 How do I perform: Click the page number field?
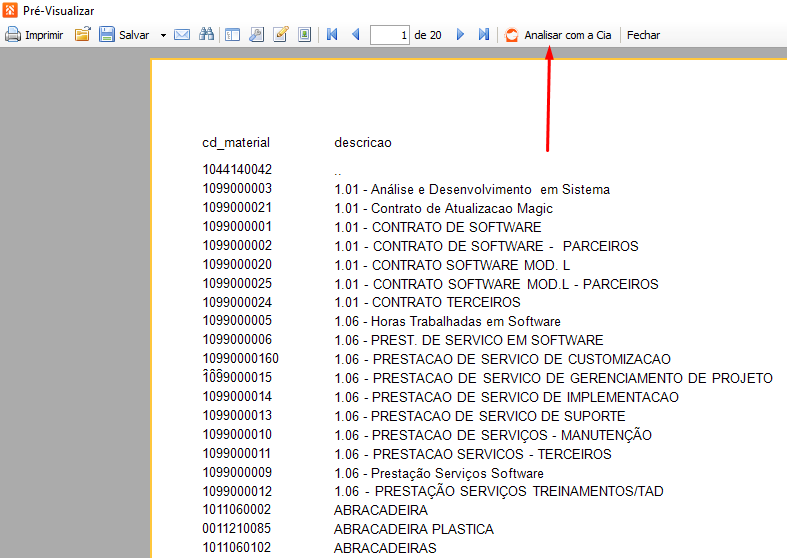(389, 35)
